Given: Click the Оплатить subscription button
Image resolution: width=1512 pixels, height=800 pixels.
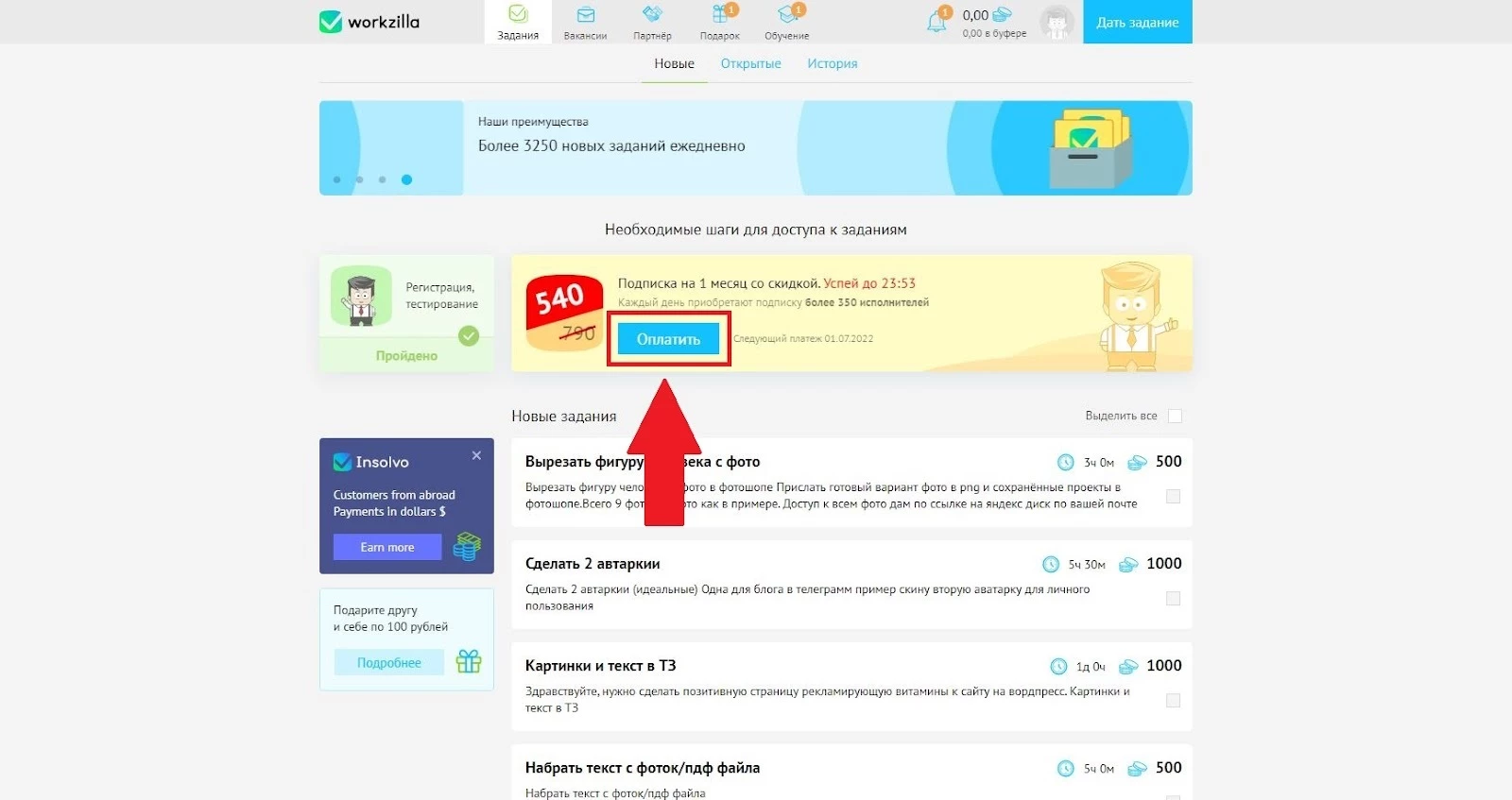Looking at the screenshot, I should point(668,339).
